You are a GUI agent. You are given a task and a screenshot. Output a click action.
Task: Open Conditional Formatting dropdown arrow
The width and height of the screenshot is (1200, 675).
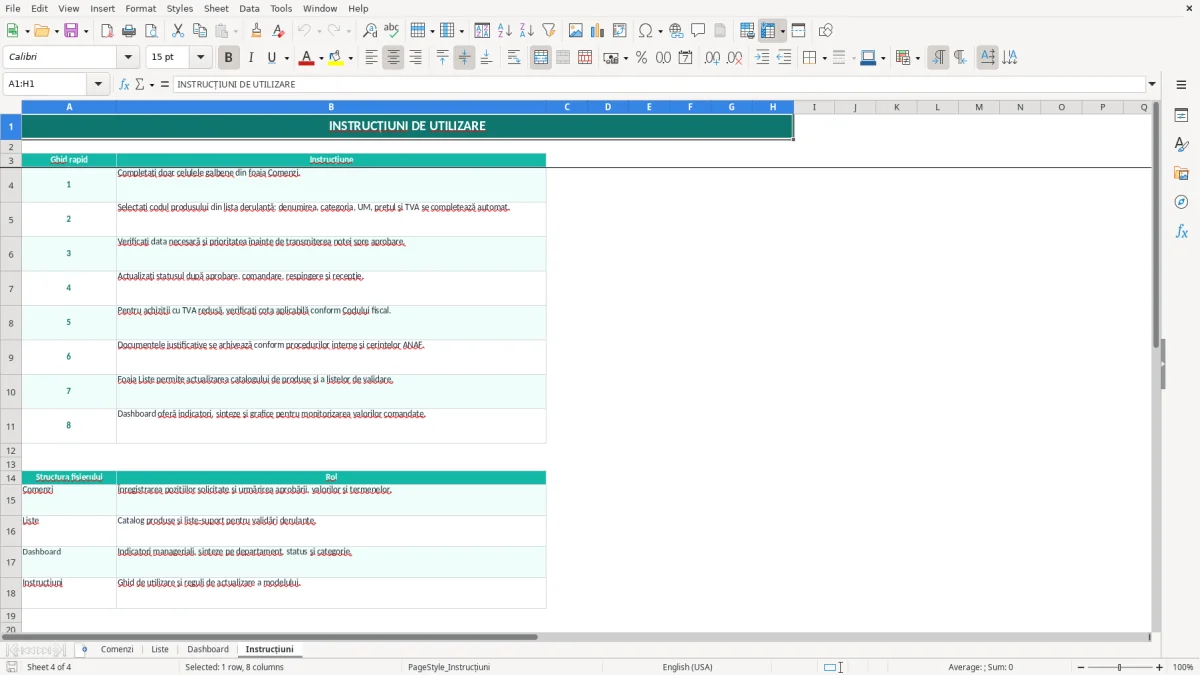coord(917,58)
